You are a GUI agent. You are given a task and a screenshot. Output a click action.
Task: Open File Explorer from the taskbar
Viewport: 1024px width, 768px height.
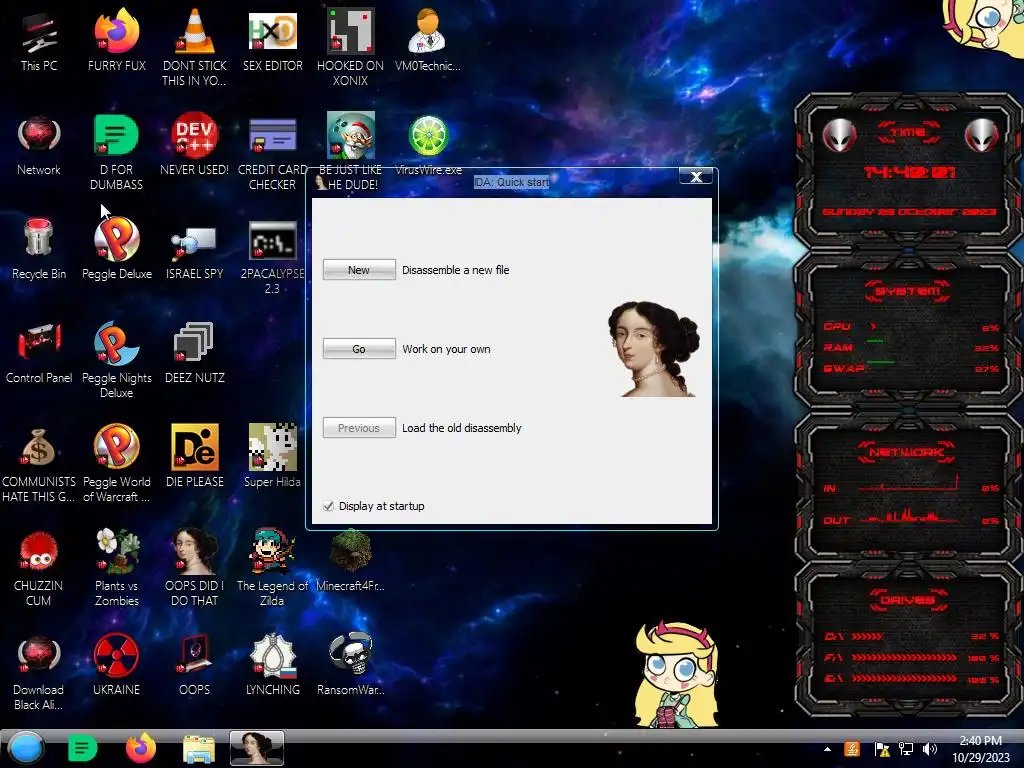[x=199, y=749]
